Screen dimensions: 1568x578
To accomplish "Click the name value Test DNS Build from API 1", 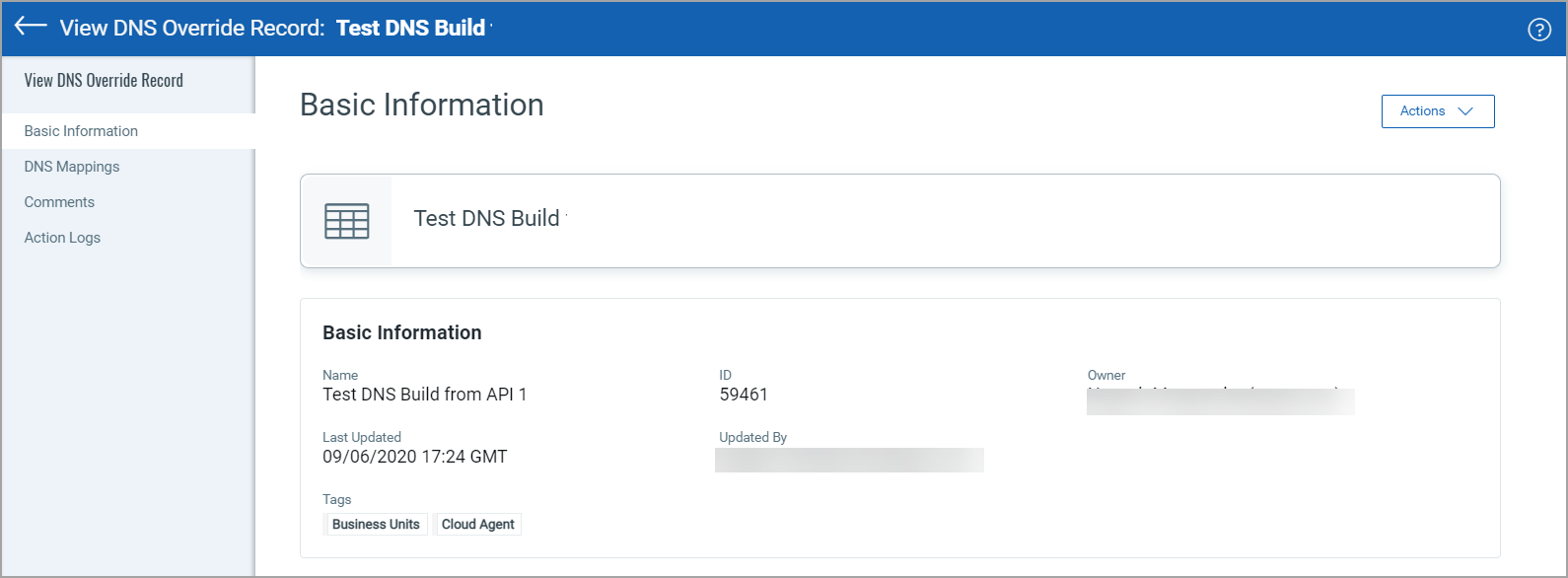I will click(x=424, y=395).
